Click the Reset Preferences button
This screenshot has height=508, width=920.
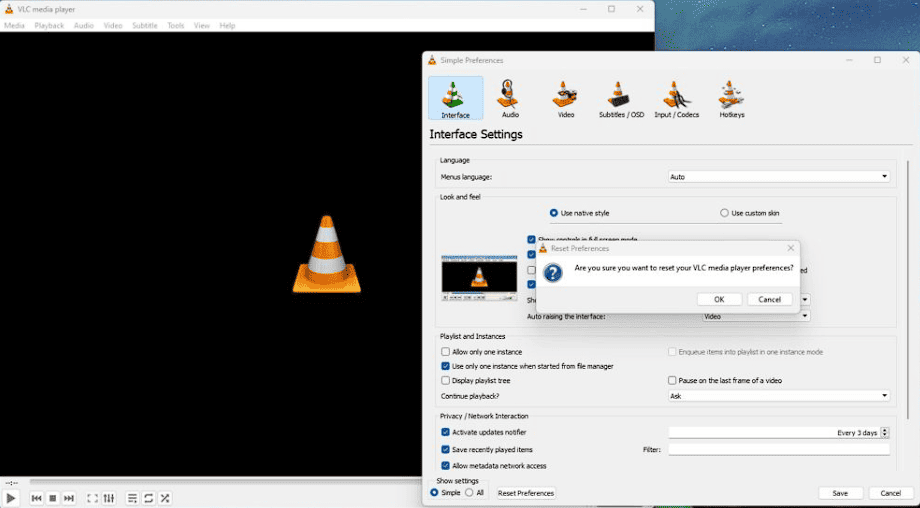tap(526, 493)
